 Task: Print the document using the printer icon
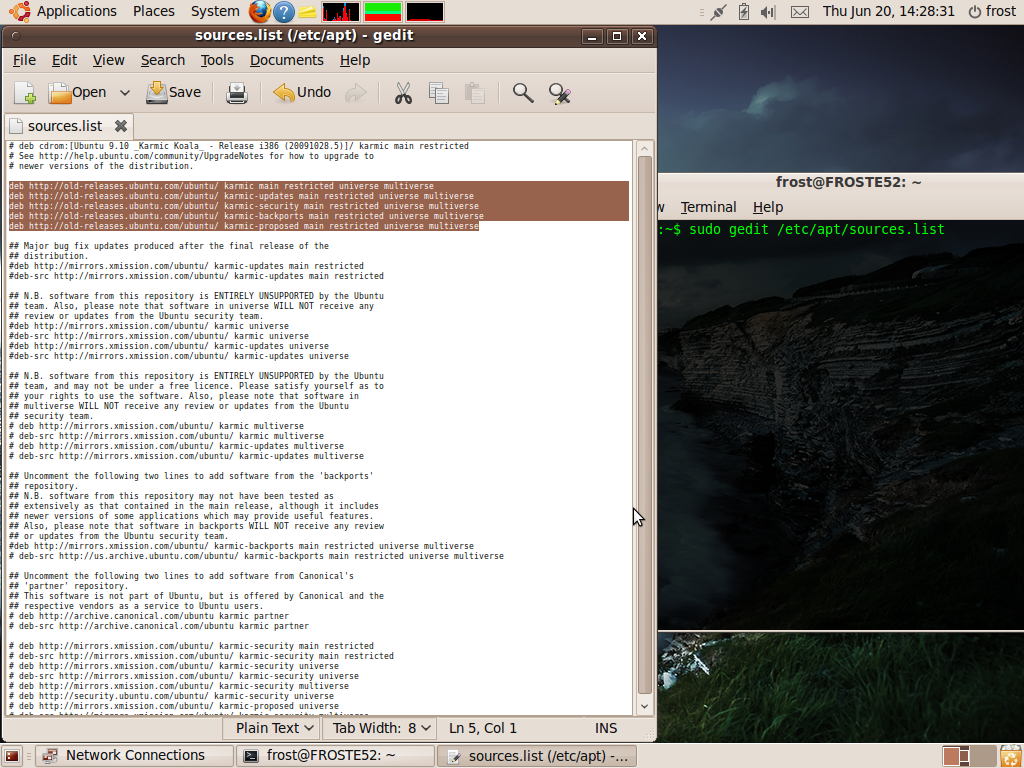(236, 93)
